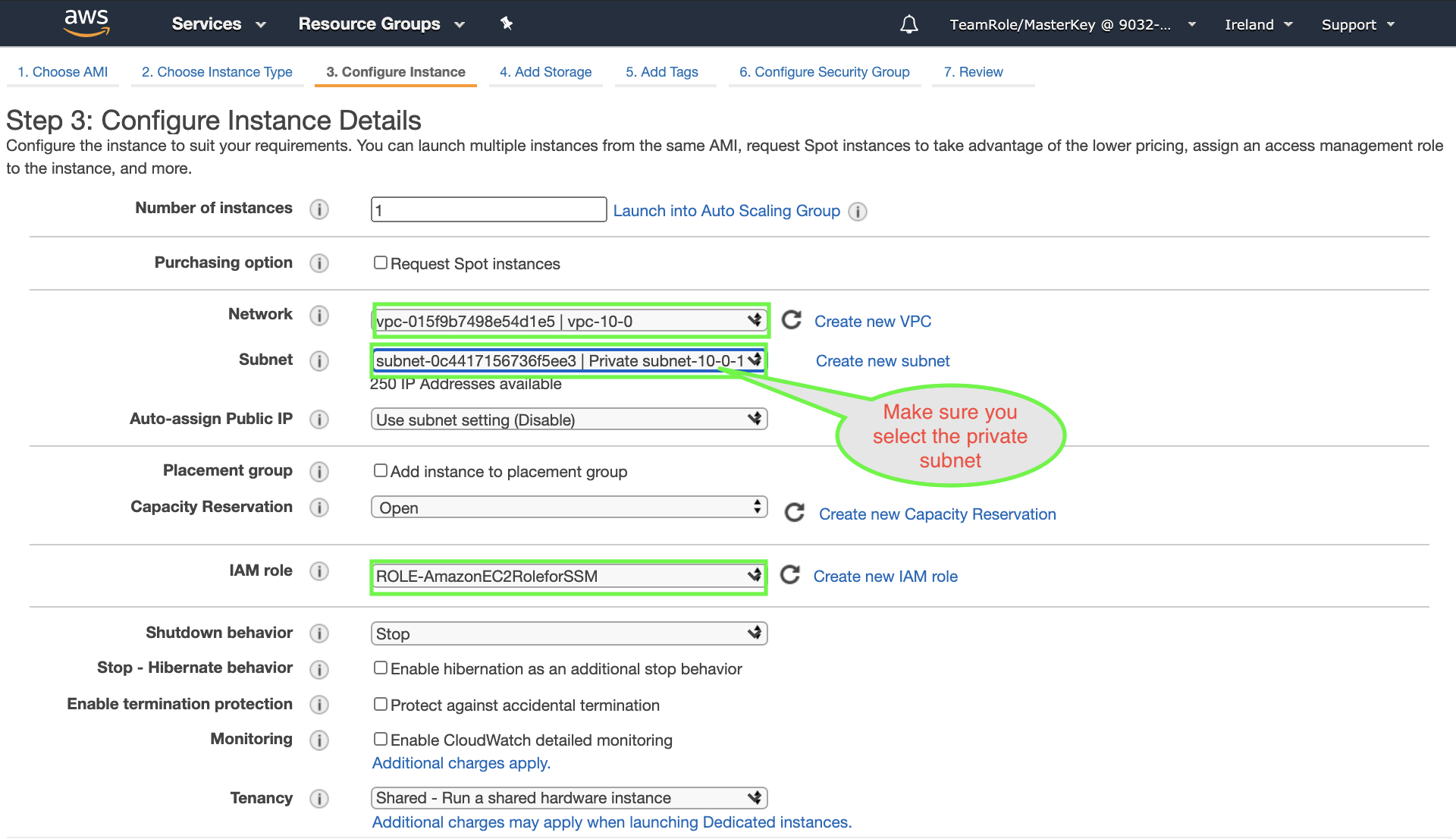Screen dimensions: 1456x839
Task: Select 3. Configure Instance tab
Action: click(396, 72)
